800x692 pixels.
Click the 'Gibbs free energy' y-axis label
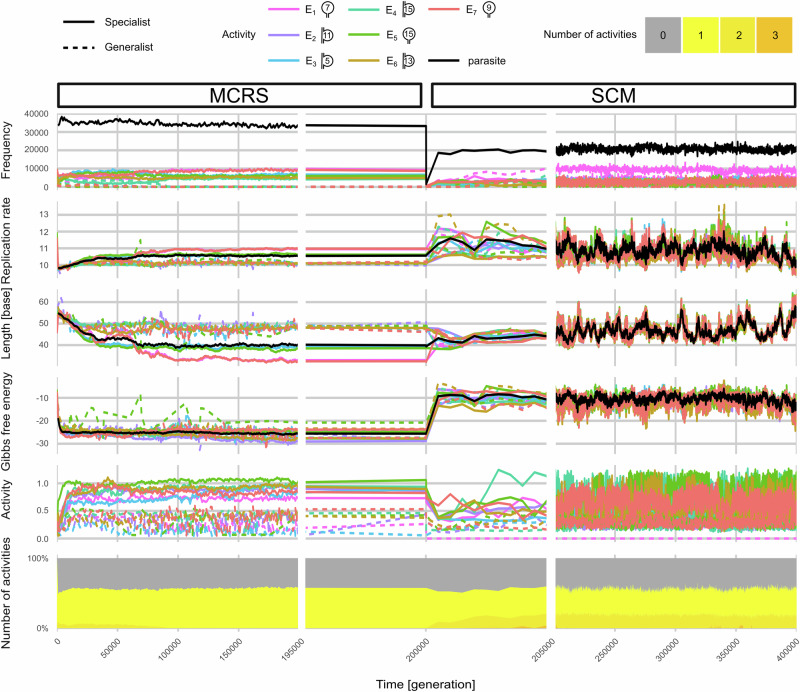(x=6, y=422)
